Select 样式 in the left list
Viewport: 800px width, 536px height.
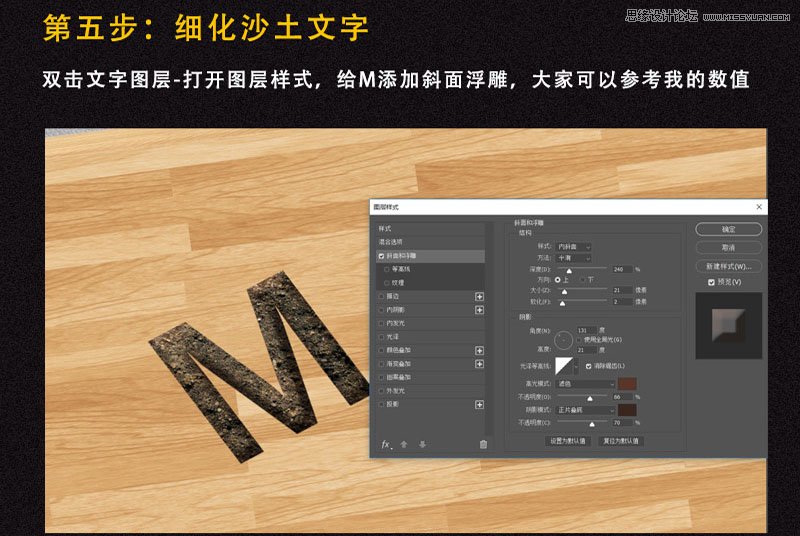click(430, 228)
